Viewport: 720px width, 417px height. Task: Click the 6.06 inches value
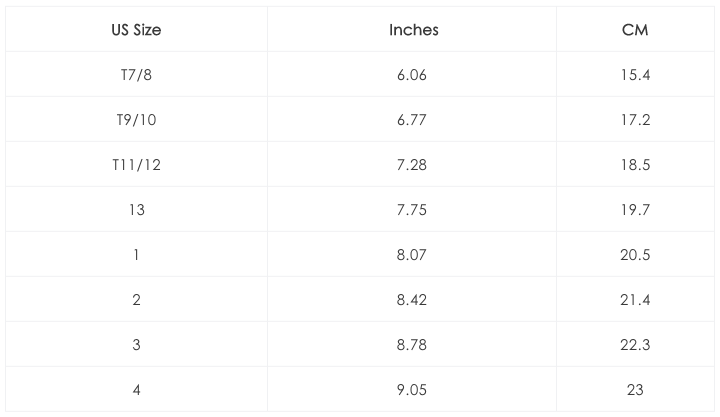413,75
